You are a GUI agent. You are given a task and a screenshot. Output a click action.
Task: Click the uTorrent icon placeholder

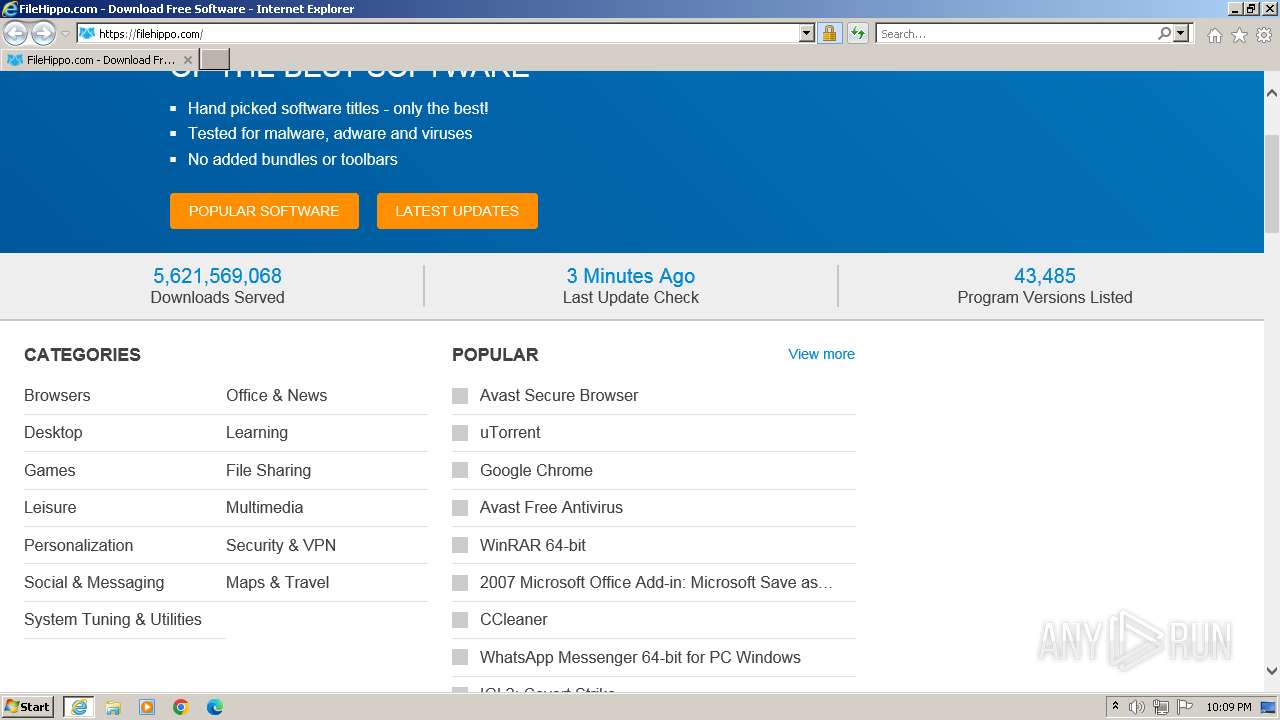coord(460,432)
